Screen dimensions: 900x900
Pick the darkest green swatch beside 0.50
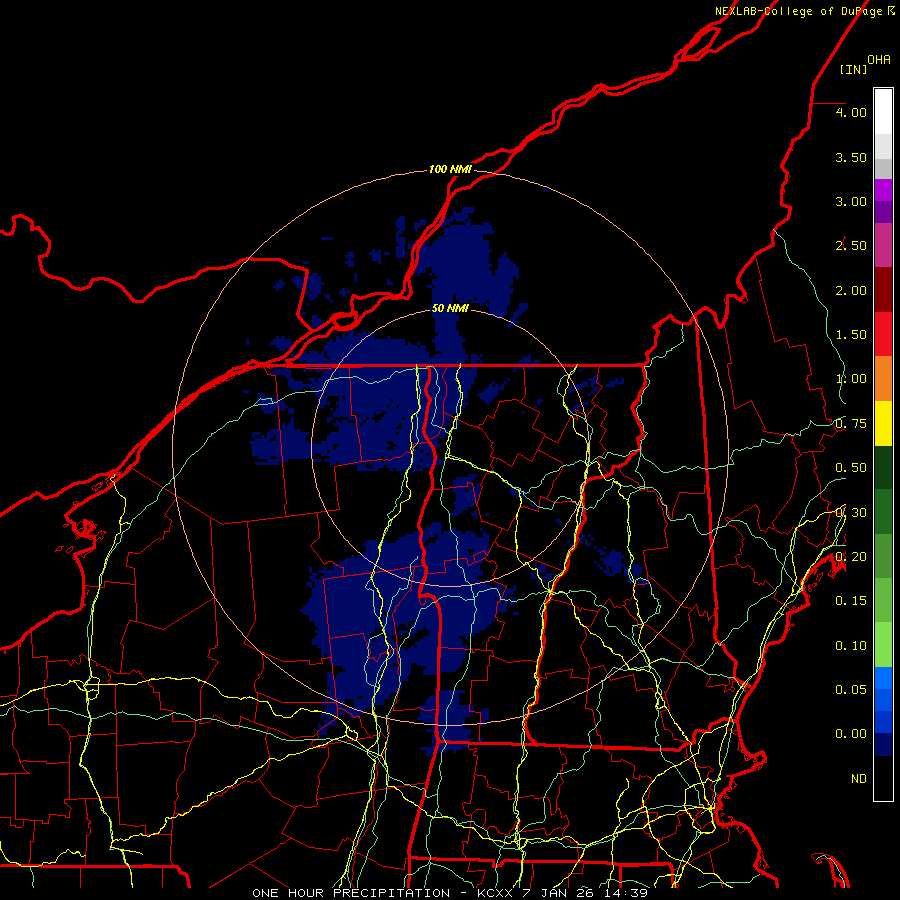click(883, 467)
